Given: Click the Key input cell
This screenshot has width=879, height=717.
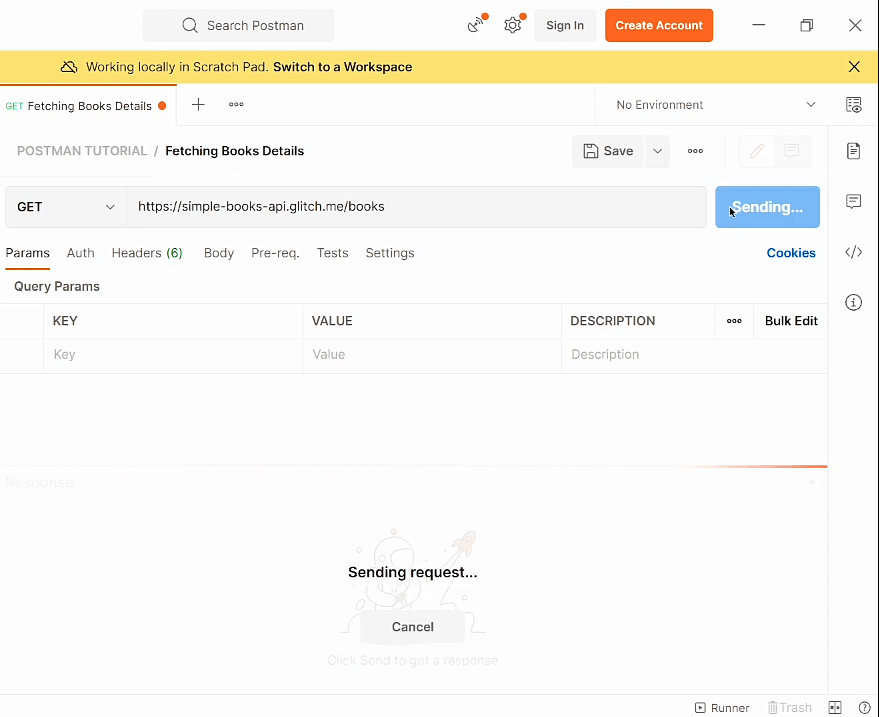Looking at the screenshot, I should point(173,355).
